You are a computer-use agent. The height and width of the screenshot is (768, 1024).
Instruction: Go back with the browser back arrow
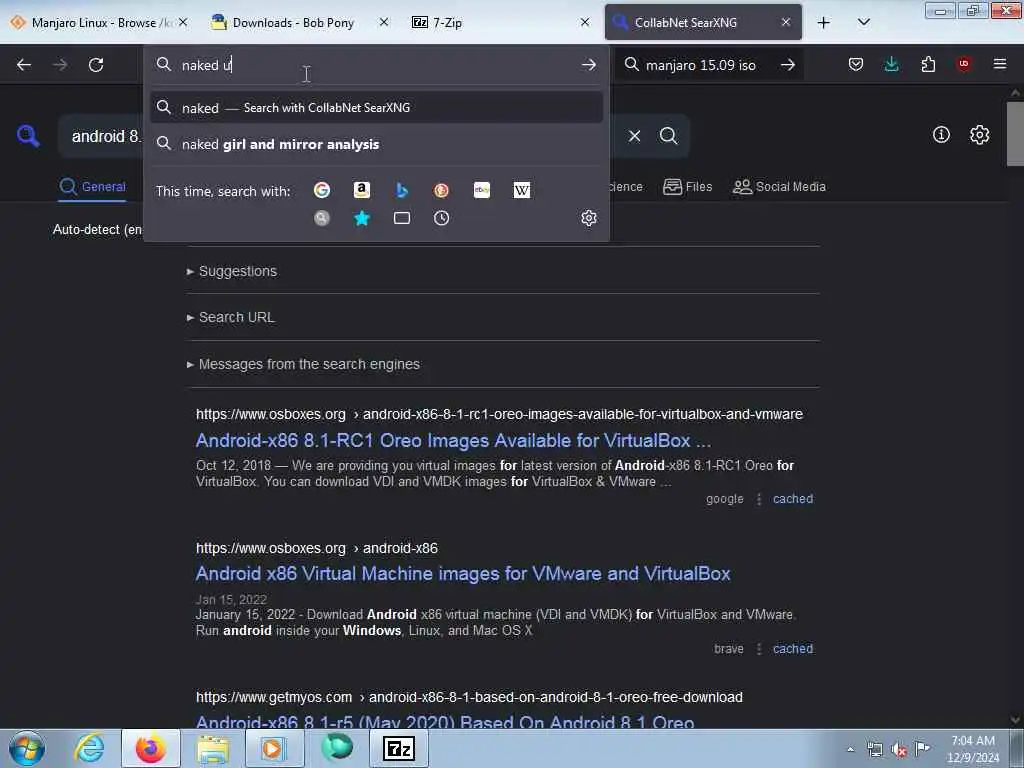24,65
